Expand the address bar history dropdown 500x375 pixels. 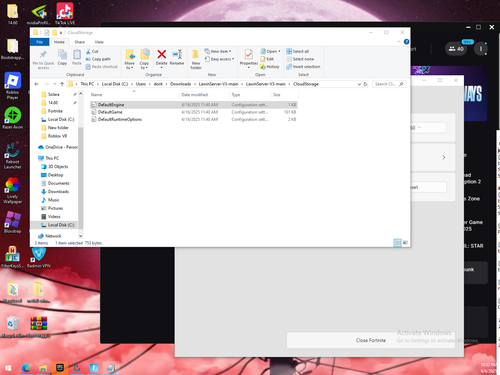click(359, 84)
